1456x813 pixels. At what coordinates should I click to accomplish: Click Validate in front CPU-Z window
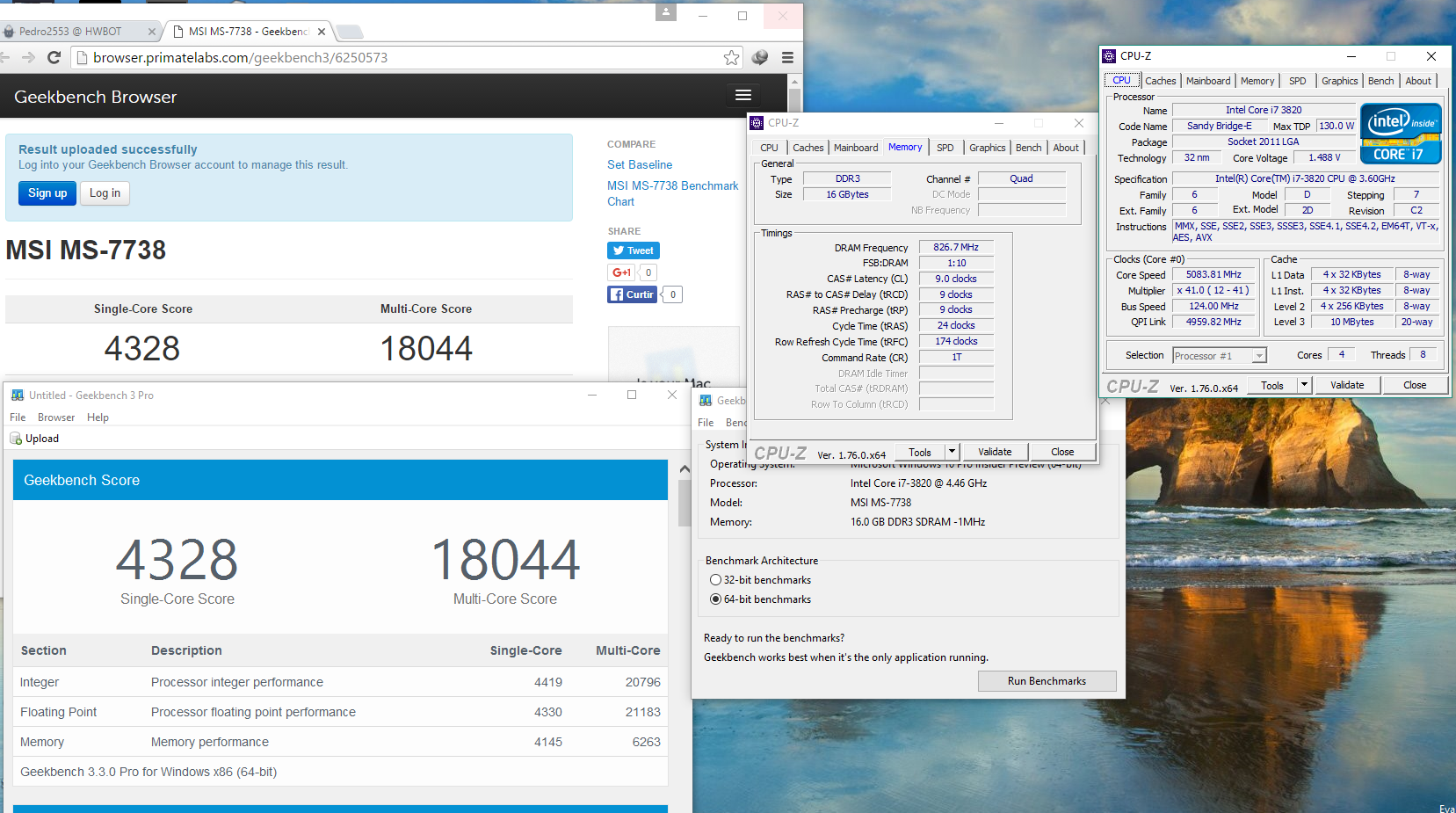click(1347, 385)
